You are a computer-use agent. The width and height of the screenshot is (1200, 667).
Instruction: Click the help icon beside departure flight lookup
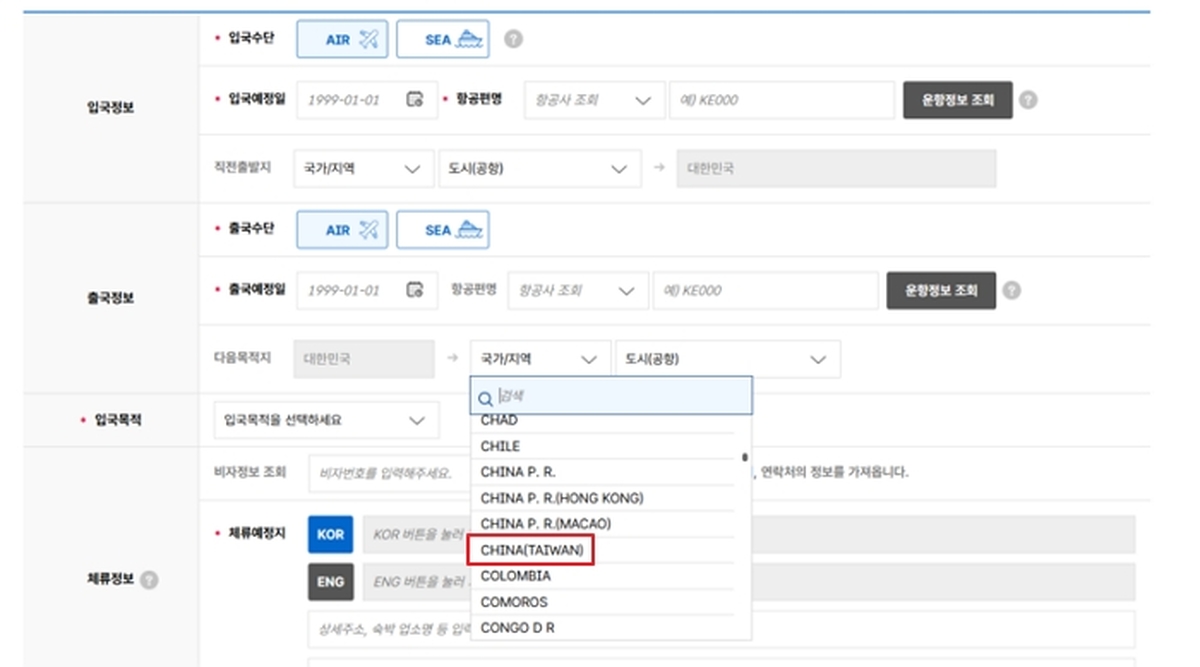click(x=1013, y=290)
